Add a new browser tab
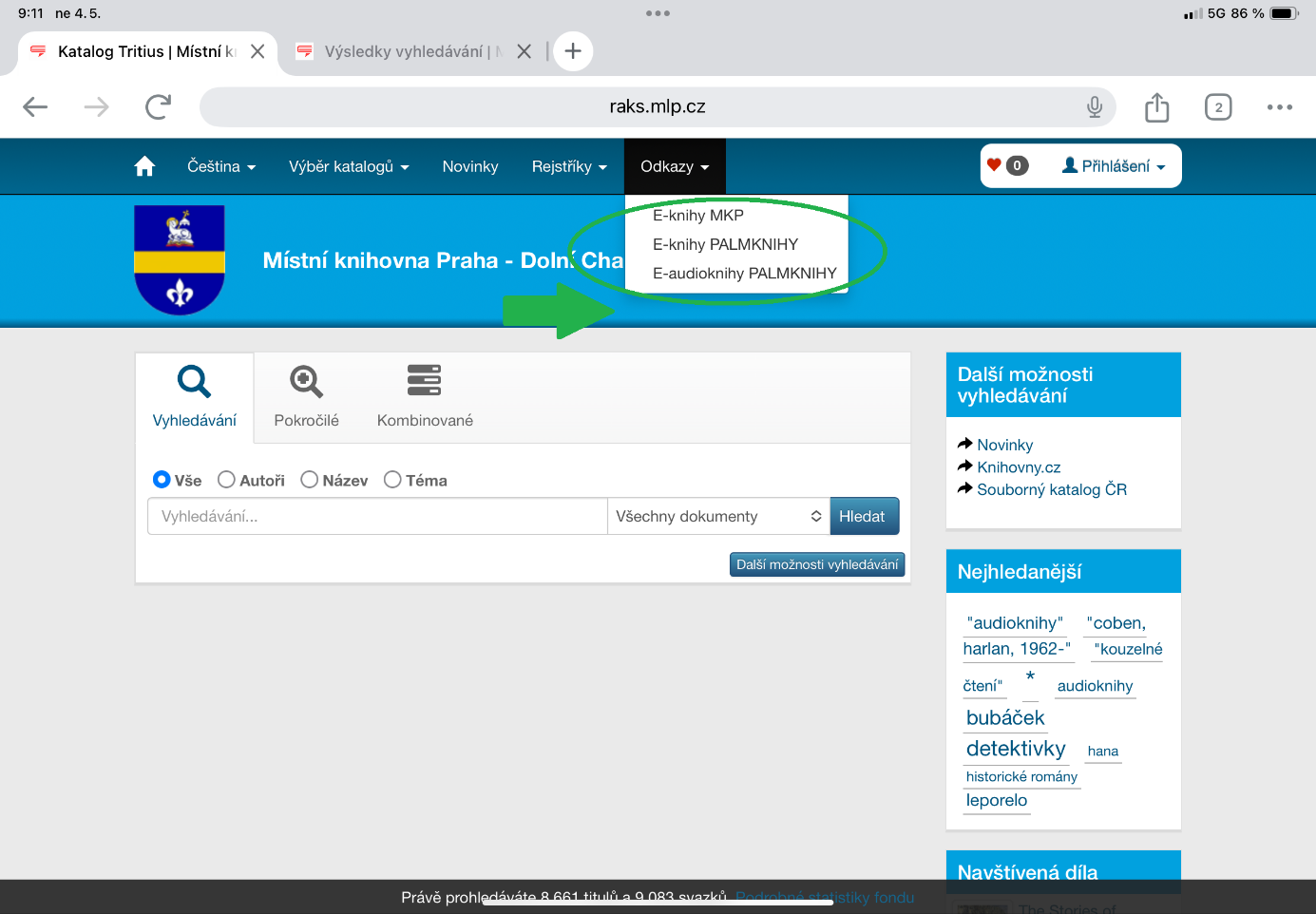 click(x=573, y=51)
